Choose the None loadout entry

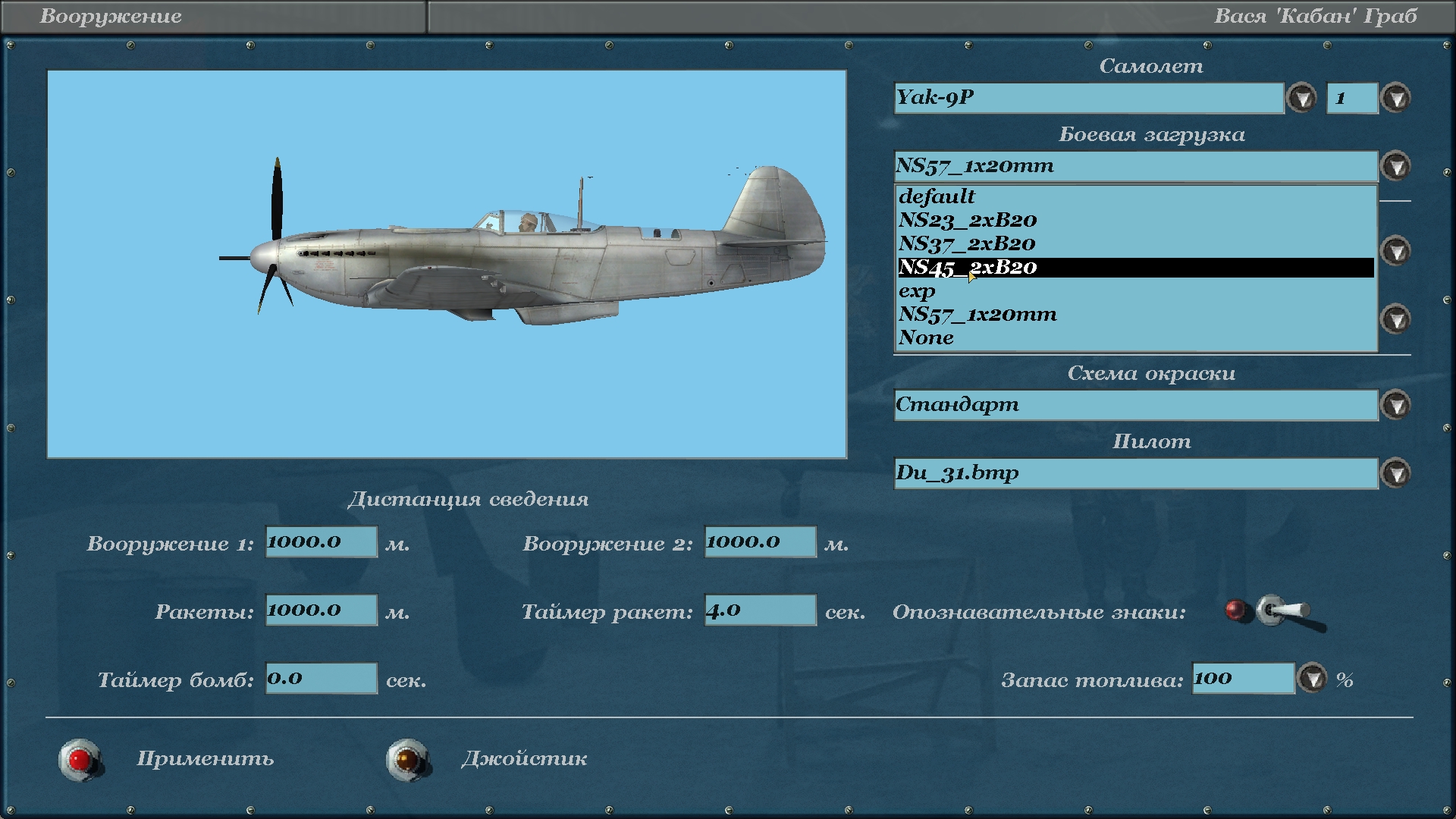point(926,337)
